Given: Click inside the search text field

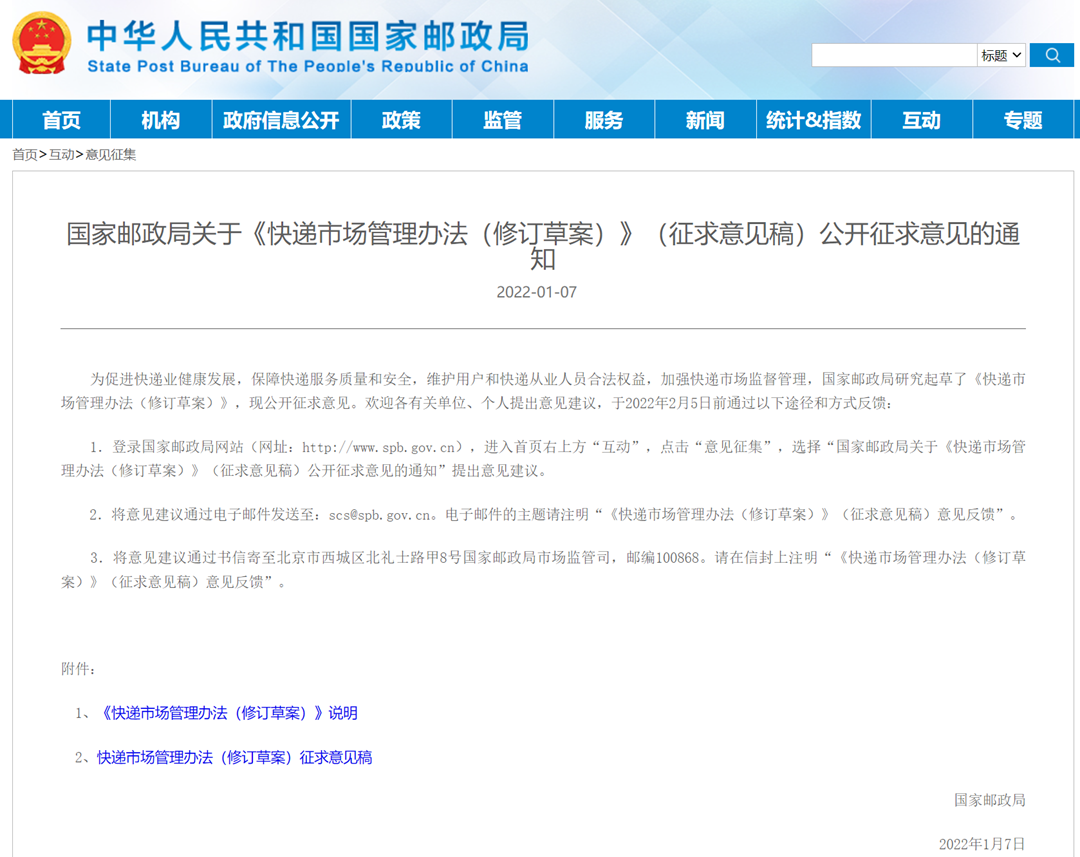Looking at the screenshot, I should pyautogui.click(x=893, y=55).
